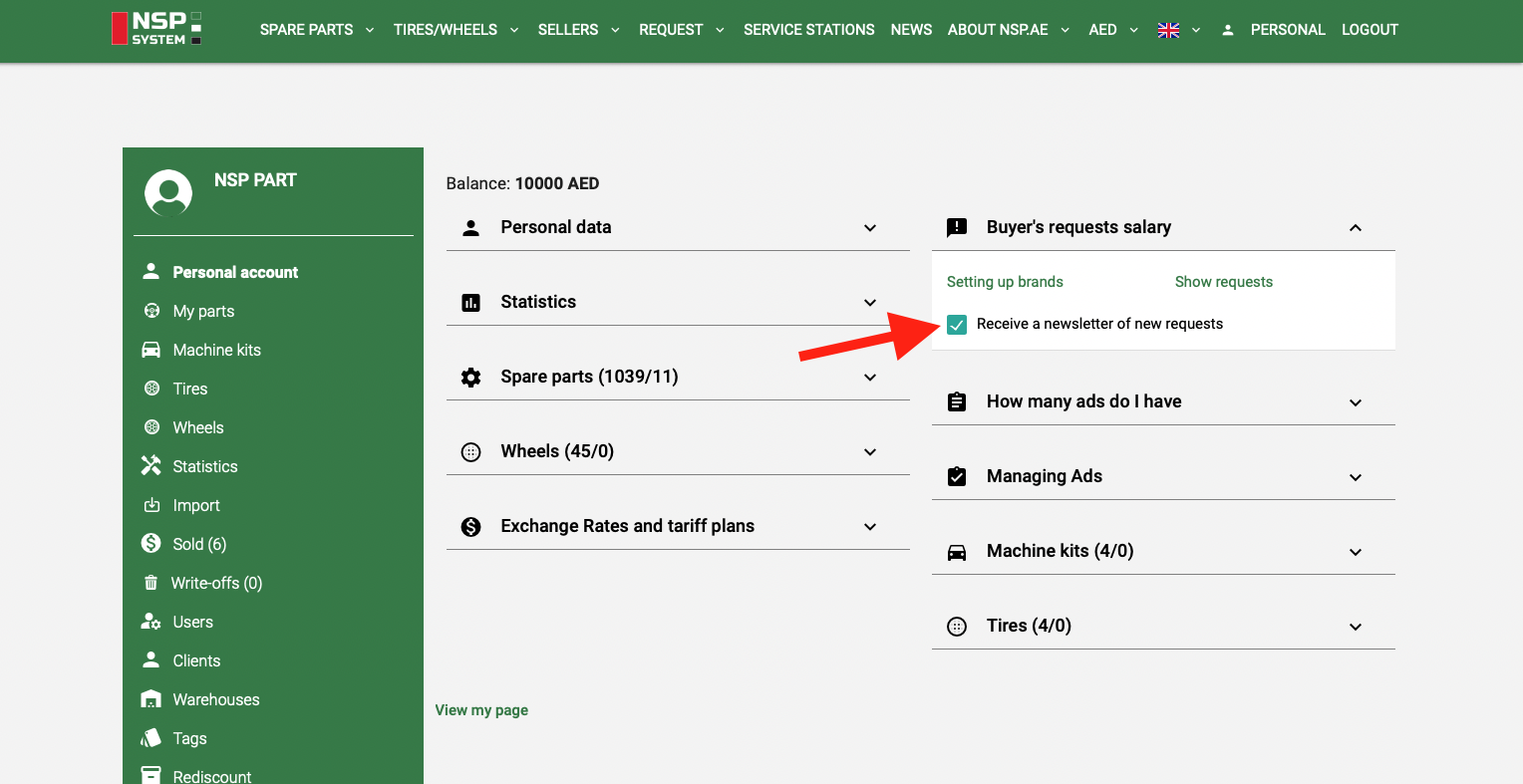Click the Show requests link
Image resolution: width=1523 pixels, height=784 pixels.
1223,282
